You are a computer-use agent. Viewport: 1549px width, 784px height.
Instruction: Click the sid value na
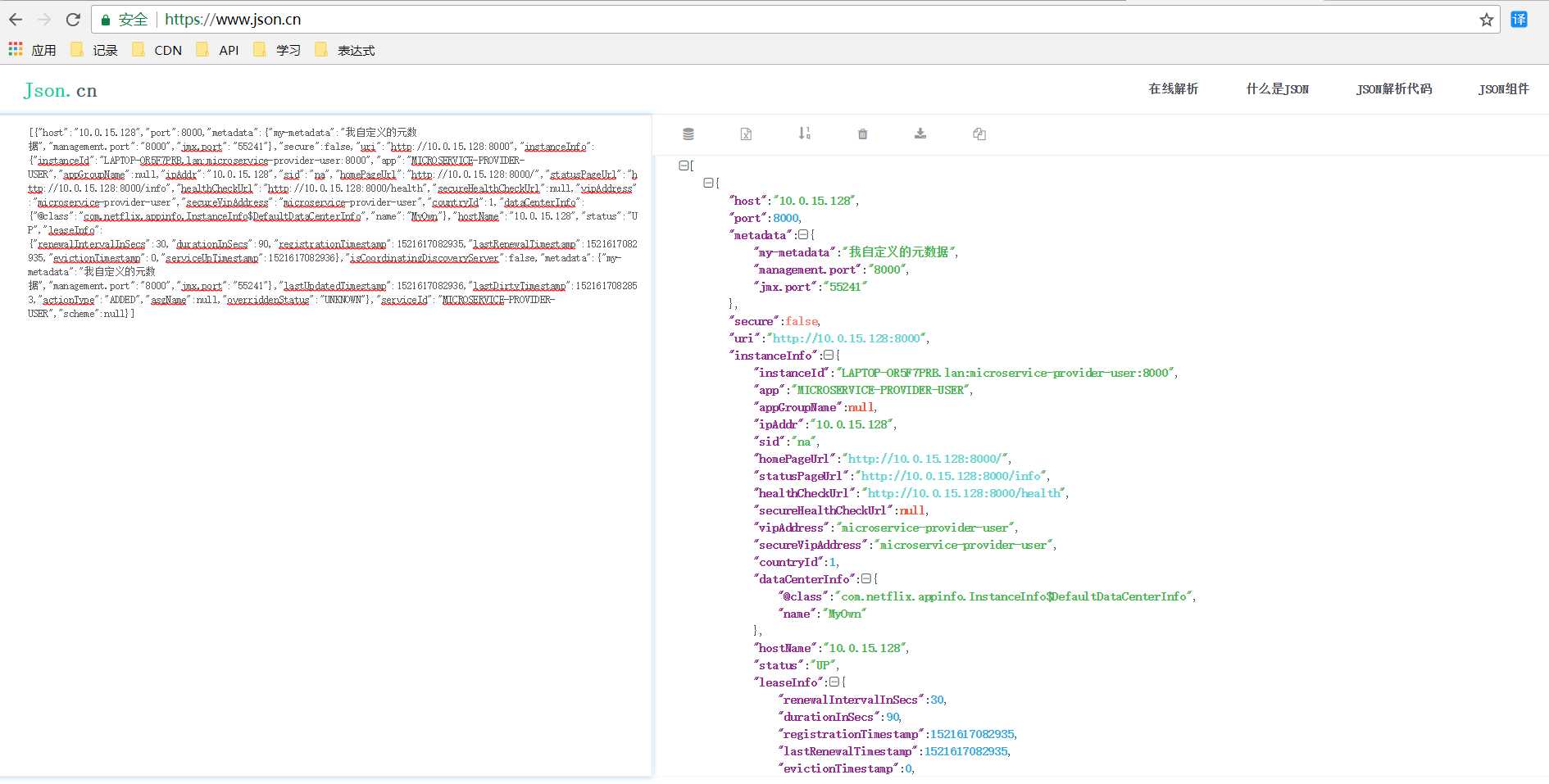(x=805, y=442)
